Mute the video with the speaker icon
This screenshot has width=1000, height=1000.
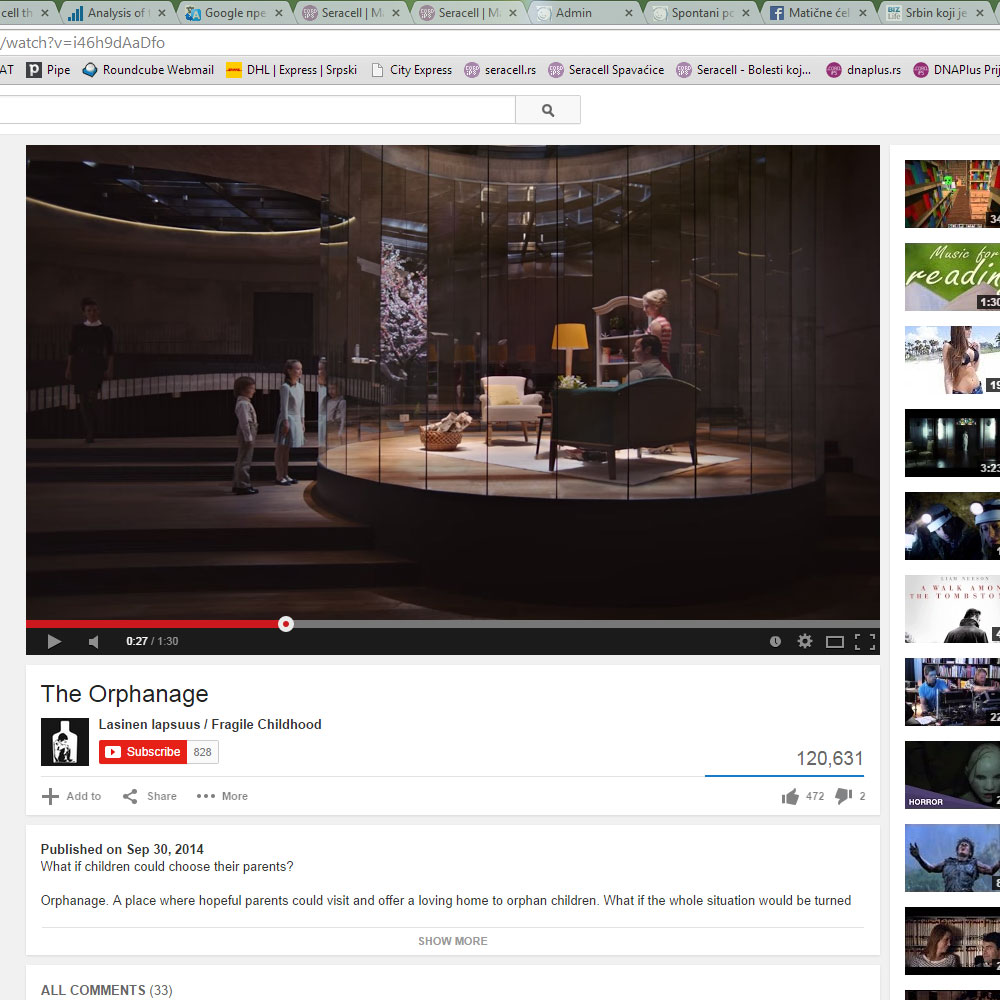[x=93, y=641]
